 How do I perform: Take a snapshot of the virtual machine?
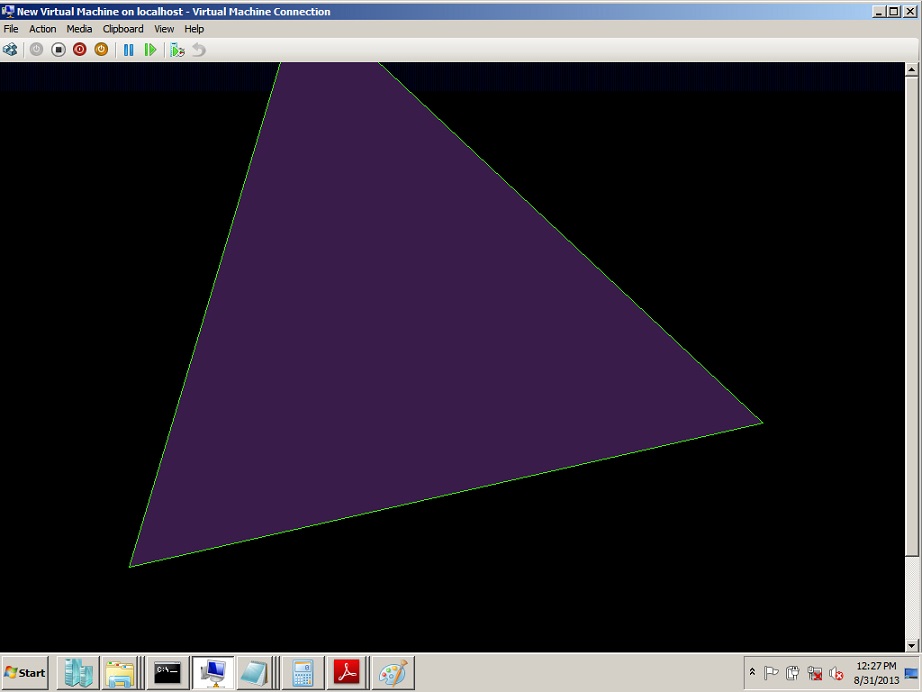click(177, 50)
